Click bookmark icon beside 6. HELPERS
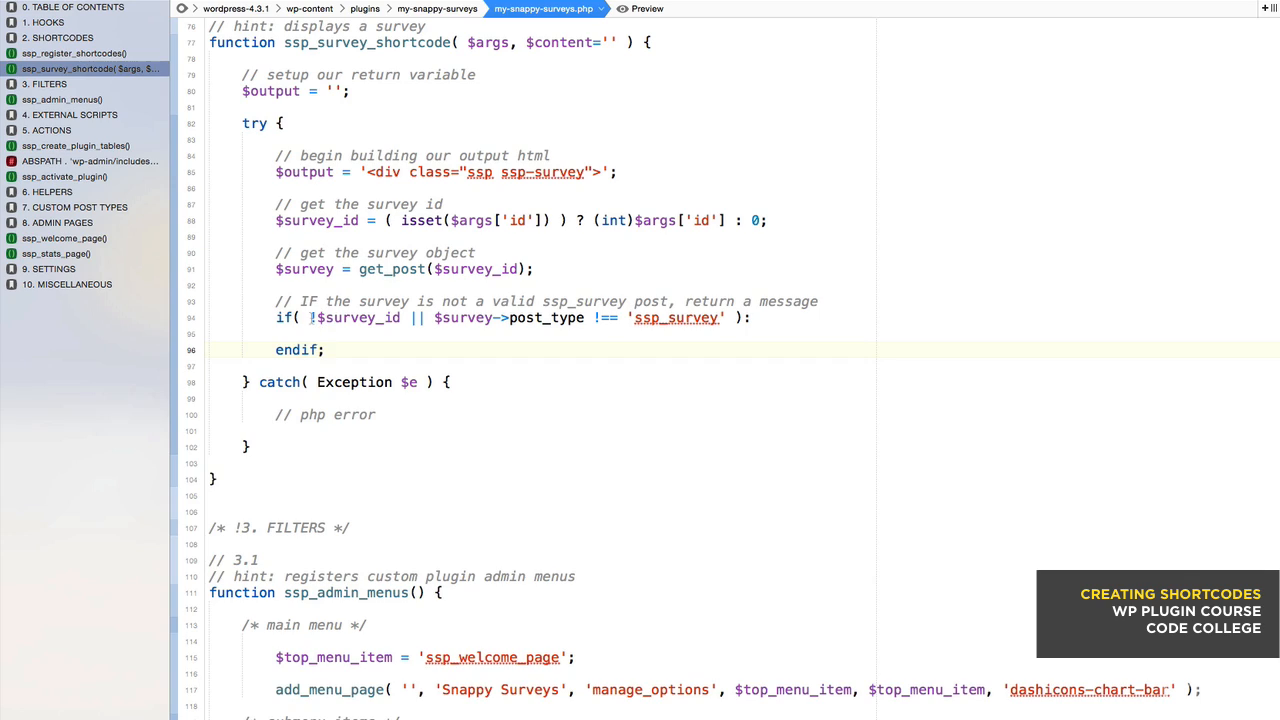Viewport: 1280px width, 720px height. 12,192
